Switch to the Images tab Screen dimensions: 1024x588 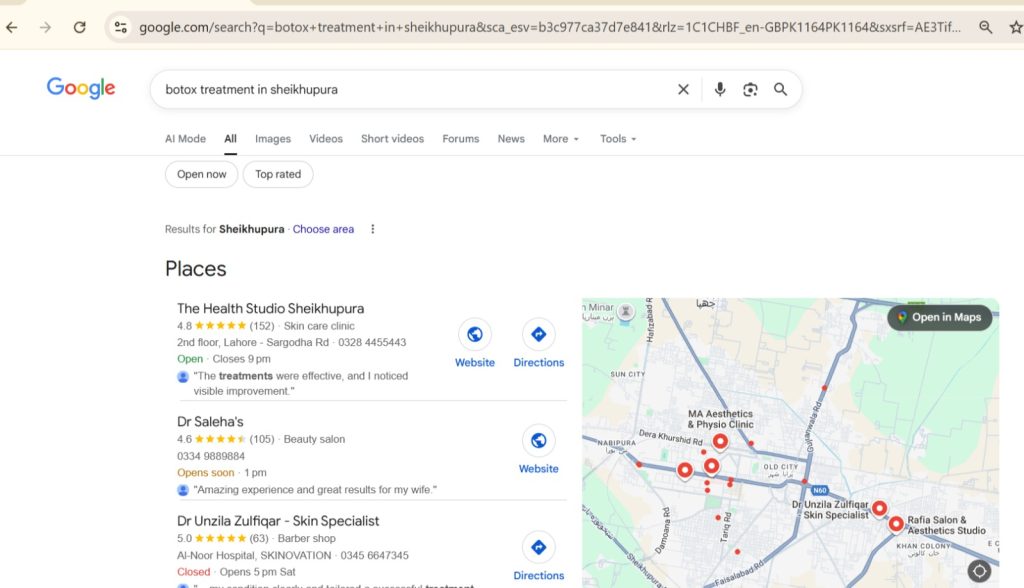(272, 139)
